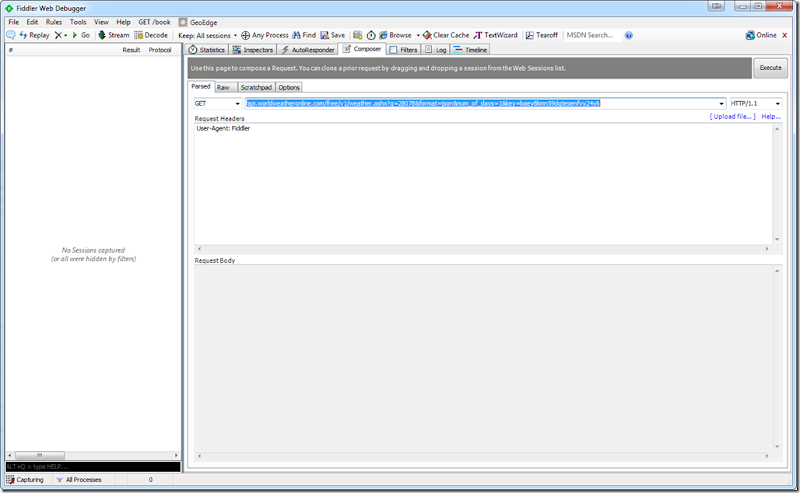Screen dimensions: 800x493
Task: Open the File menu
Action: point(13,22)
